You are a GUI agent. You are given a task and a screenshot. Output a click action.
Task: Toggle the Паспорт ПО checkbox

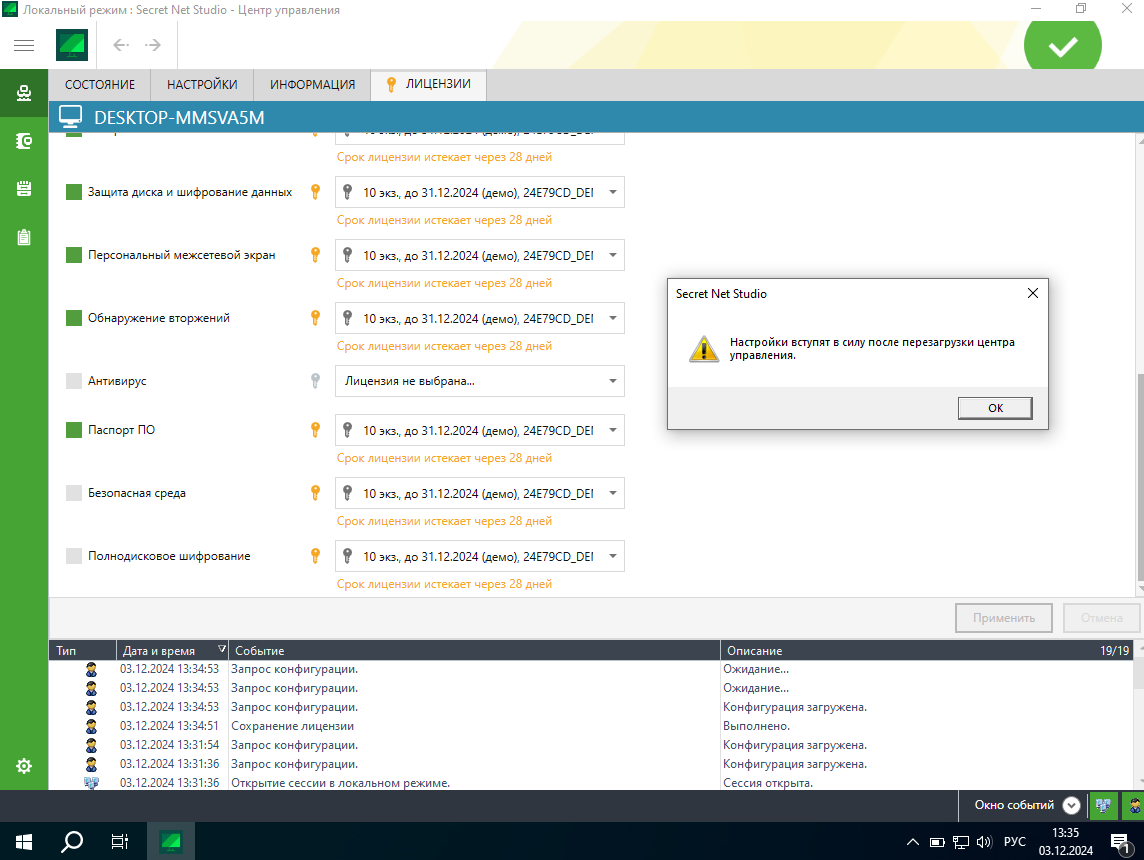pyautogui.click(x=74, y=430)
